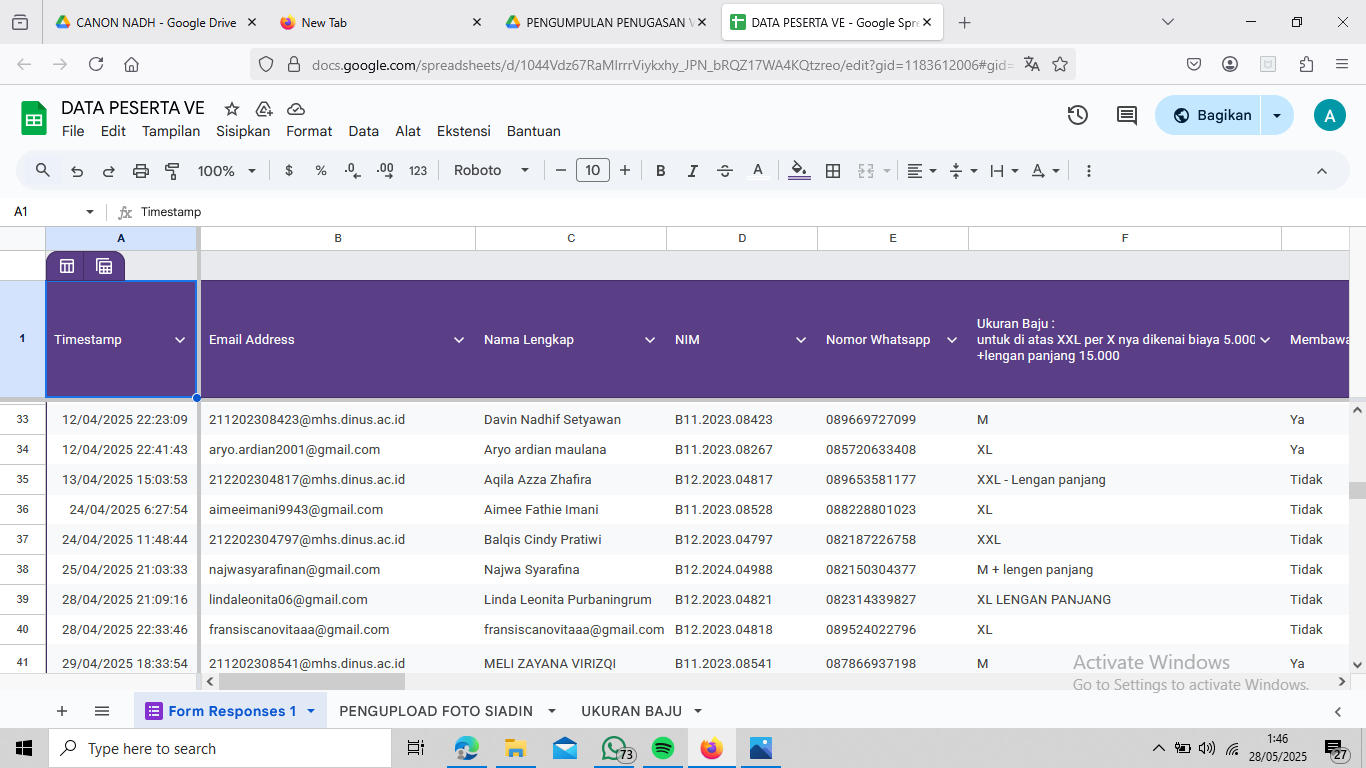The height and width of the screenshot is (768, 1366).
Task: Click the search menus magnifier icon
Action: pos(43,171)
